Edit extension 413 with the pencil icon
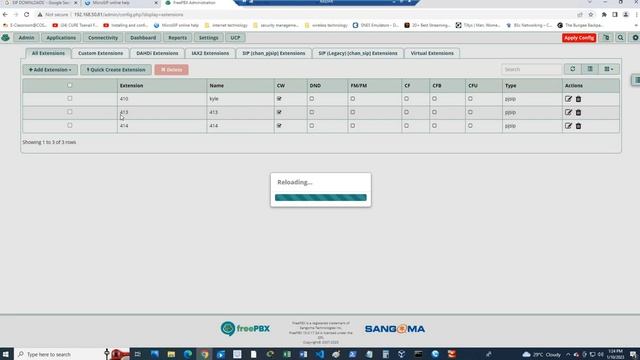Viewport: 640px width, 360px height. [568, 112]
